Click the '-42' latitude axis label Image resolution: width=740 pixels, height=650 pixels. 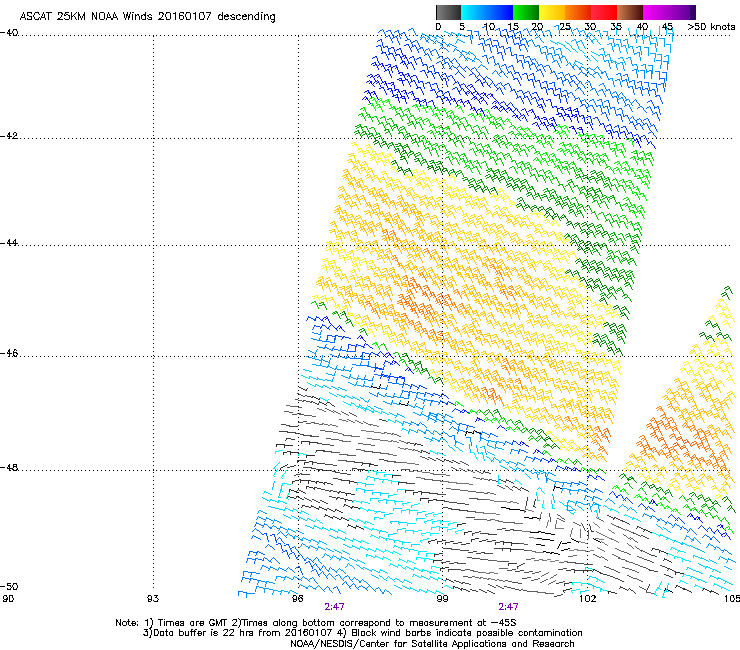(x=9, y=136)
